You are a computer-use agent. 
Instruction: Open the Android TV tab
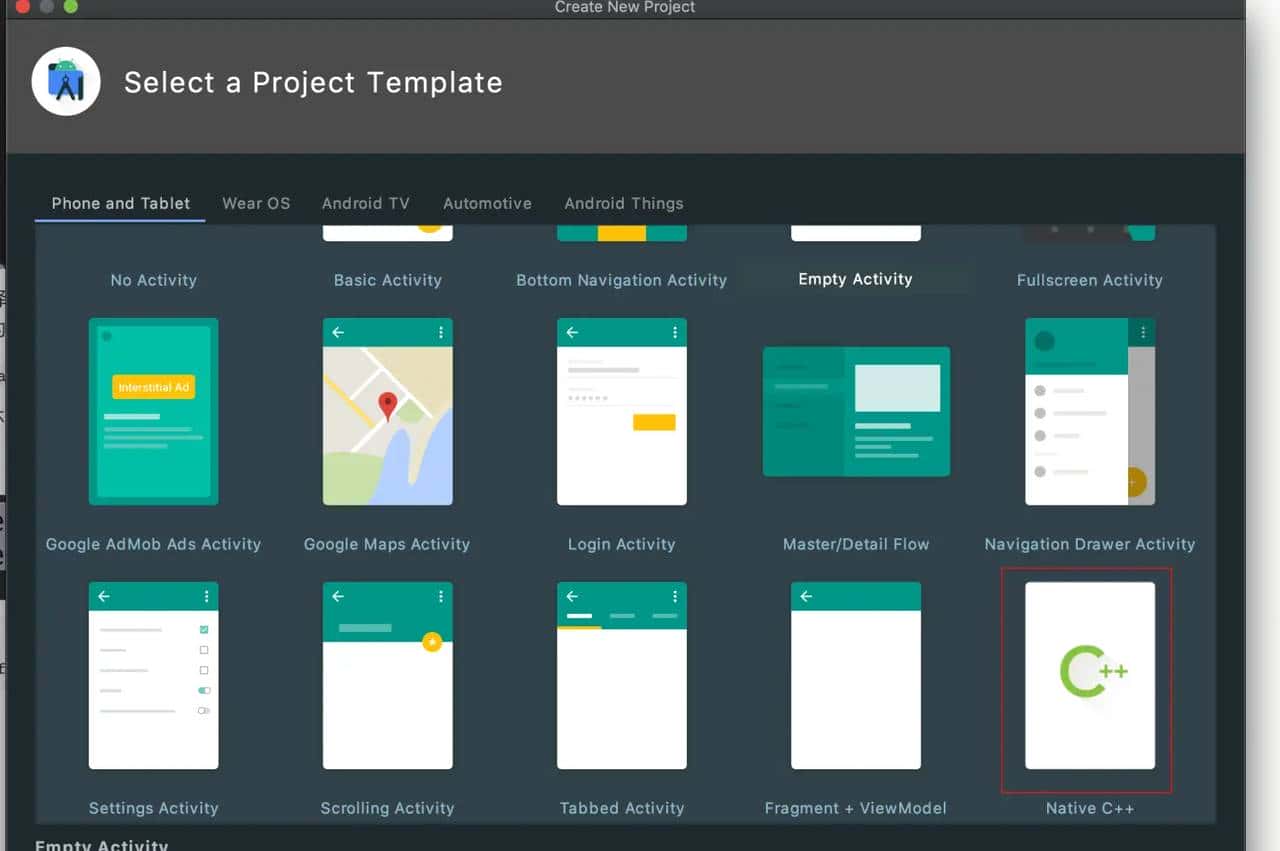pyautogui.click(x=366, y=203)
